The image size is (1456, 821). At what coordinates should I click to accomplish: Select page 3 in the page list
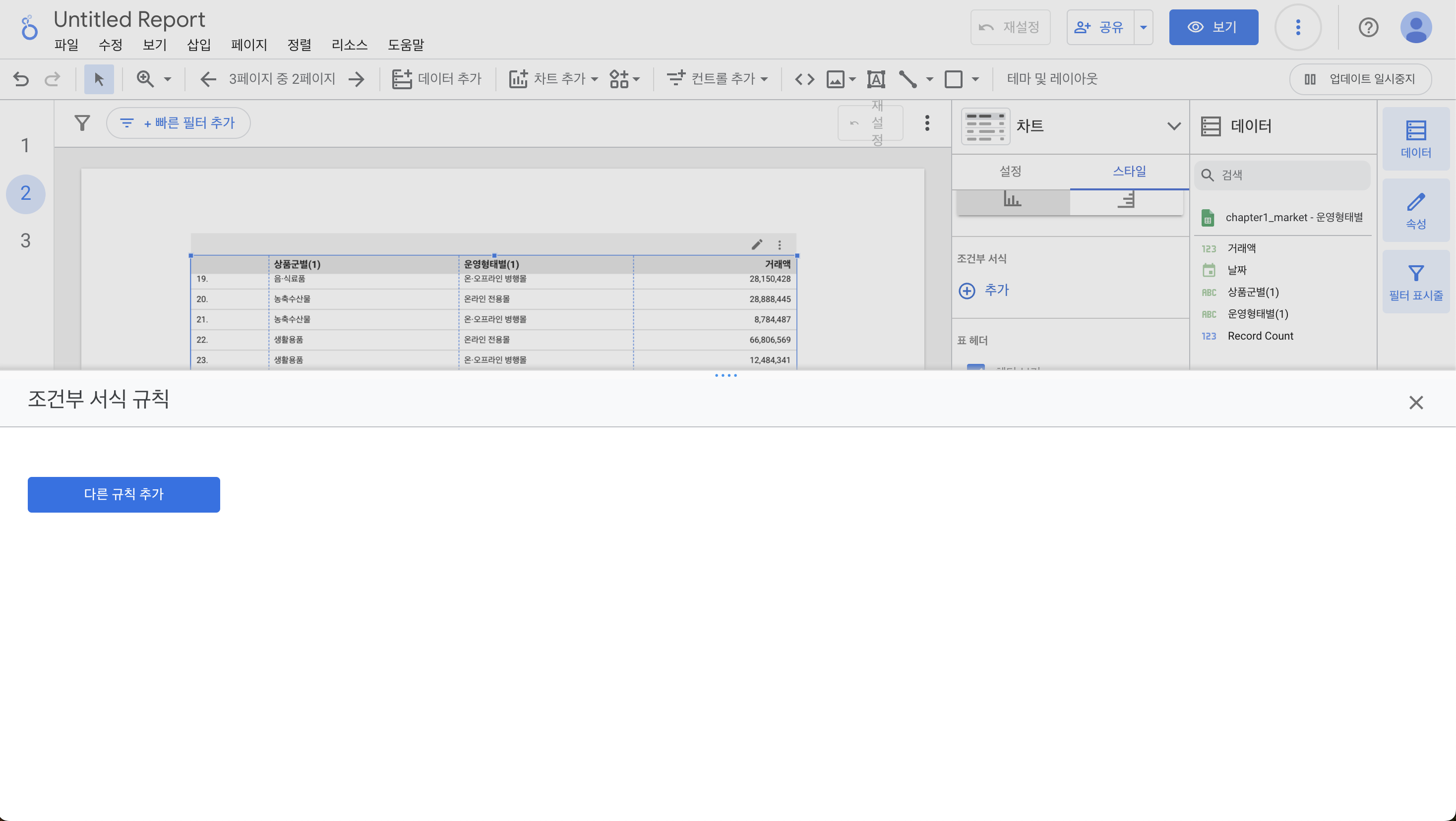25,241
